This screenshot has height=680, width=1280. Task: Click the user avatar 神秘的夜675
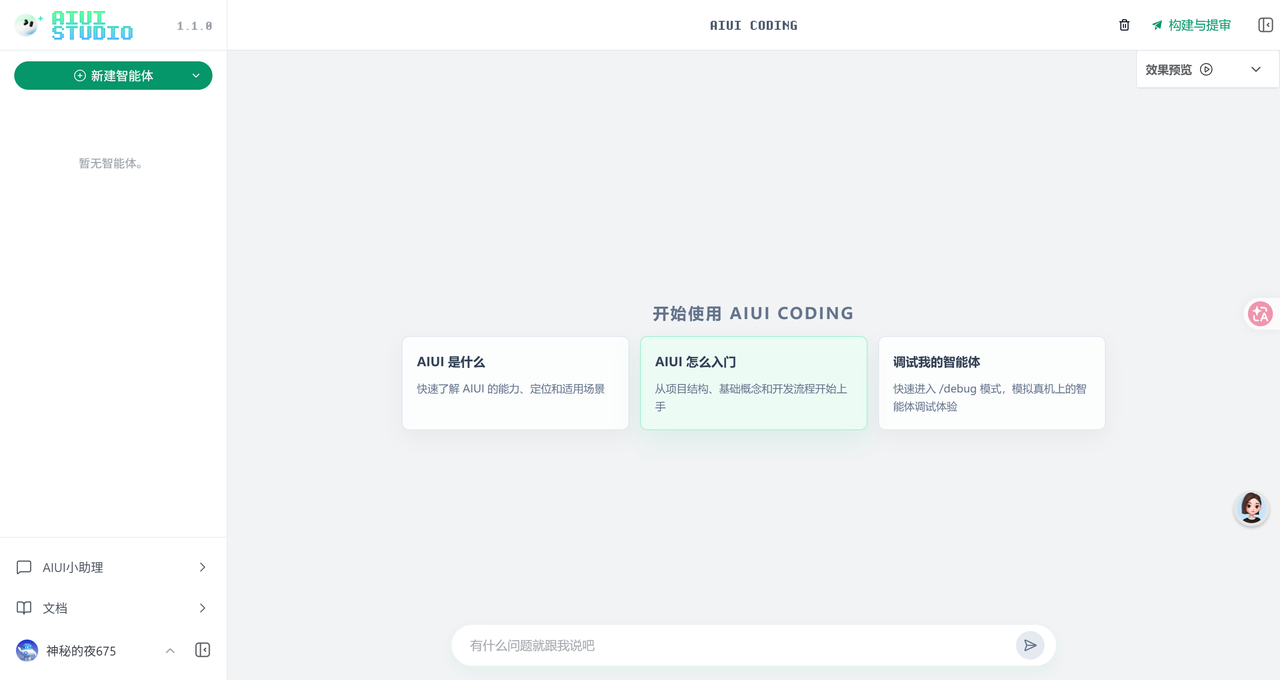[x=27, y=651]
